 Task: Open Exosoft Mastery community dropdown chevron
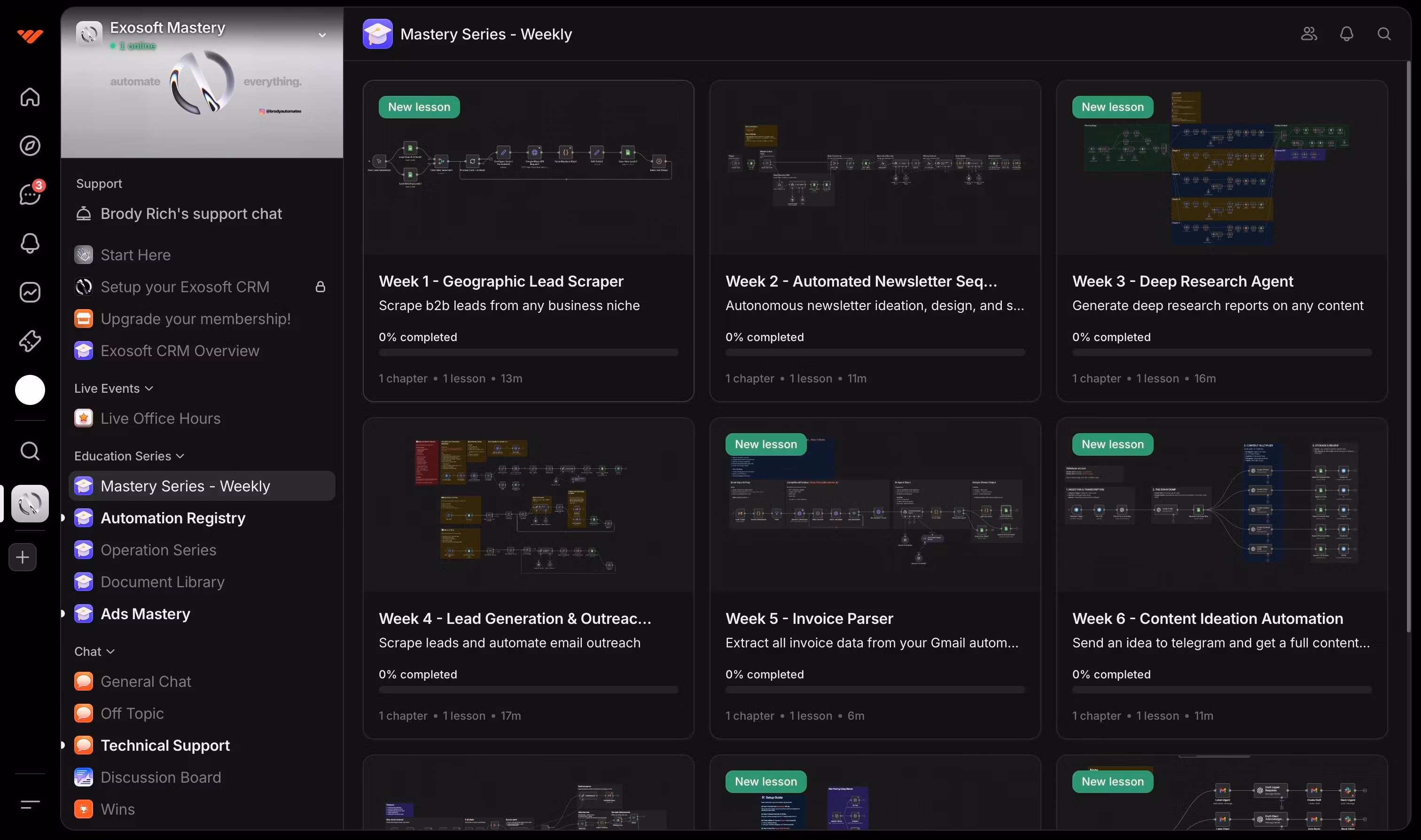322,35
